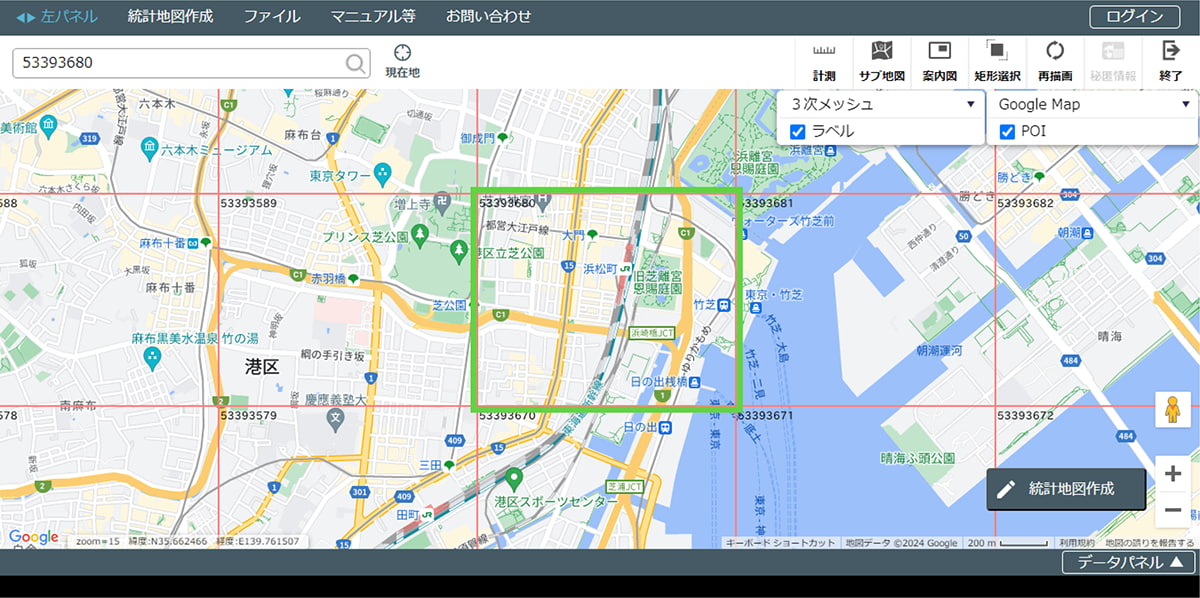1200x598 pixels.
Task: Open the マニュアル等 menu
Action: tap(373, 16)
